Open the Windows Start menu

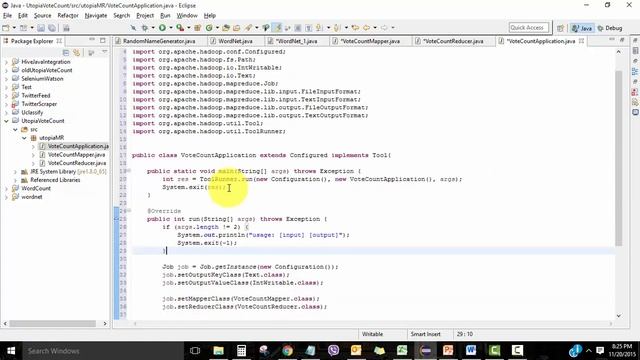(11, 351)
